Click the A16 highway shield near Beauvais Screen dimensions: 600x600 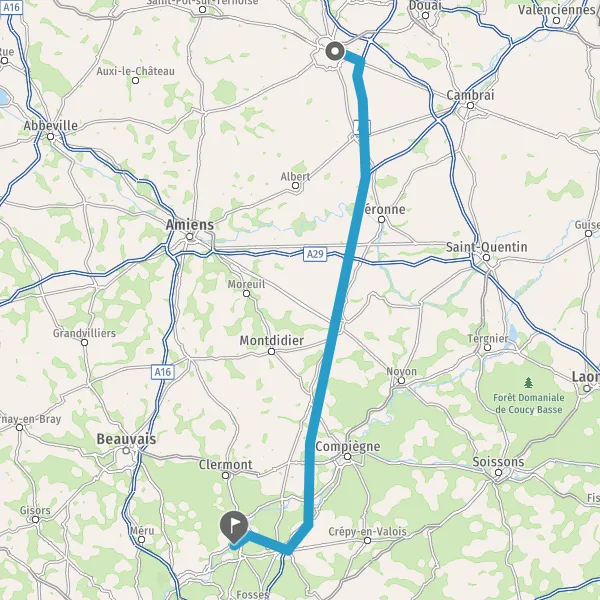pyautogui.click(x=163, y=372)
